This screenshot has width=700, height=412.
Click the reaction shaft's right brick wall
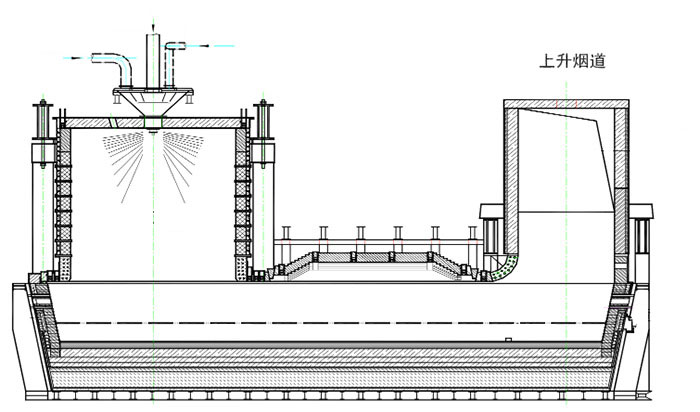coord(241,200)
